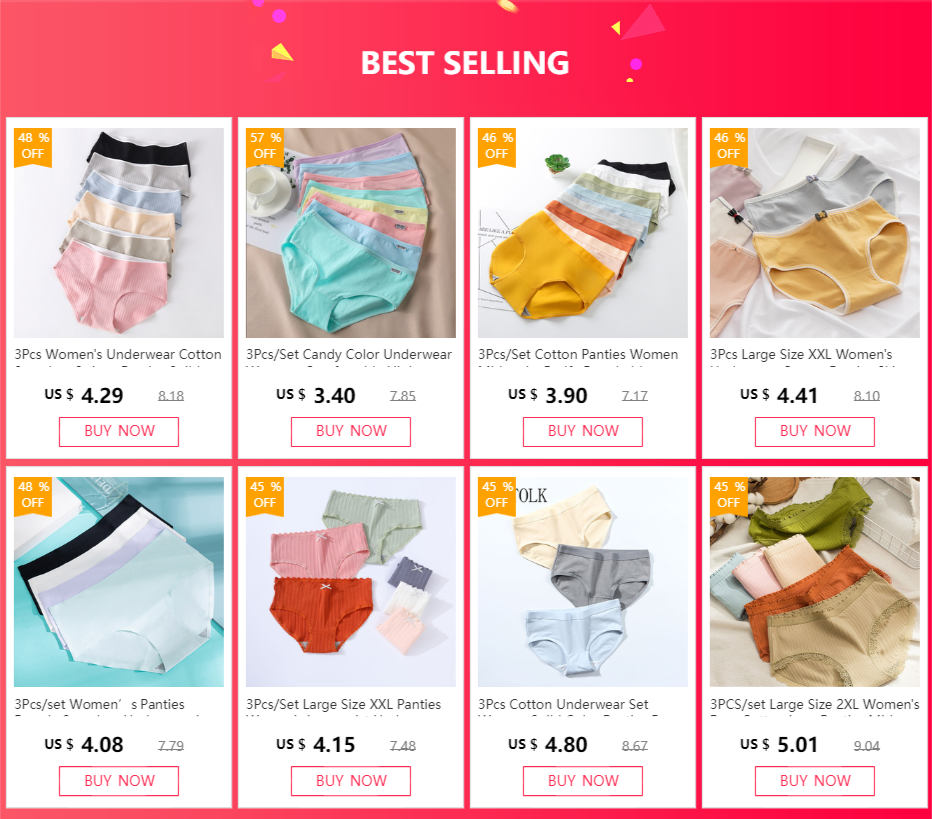This screenshot has height=819, width=932.
Task: Open the 3Pcs Large Size XXL Women's link
Action: pos(801,355)
